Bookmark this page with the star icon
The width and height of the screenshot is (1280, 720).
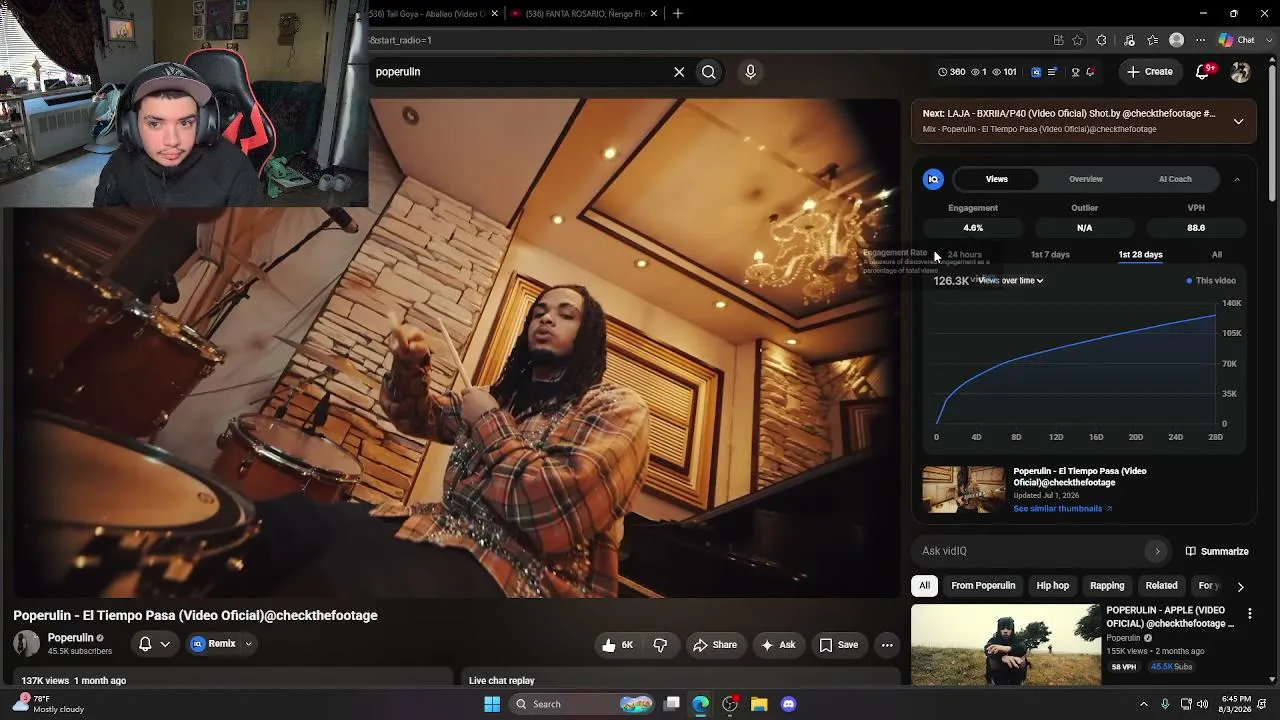click(1077, 40)
